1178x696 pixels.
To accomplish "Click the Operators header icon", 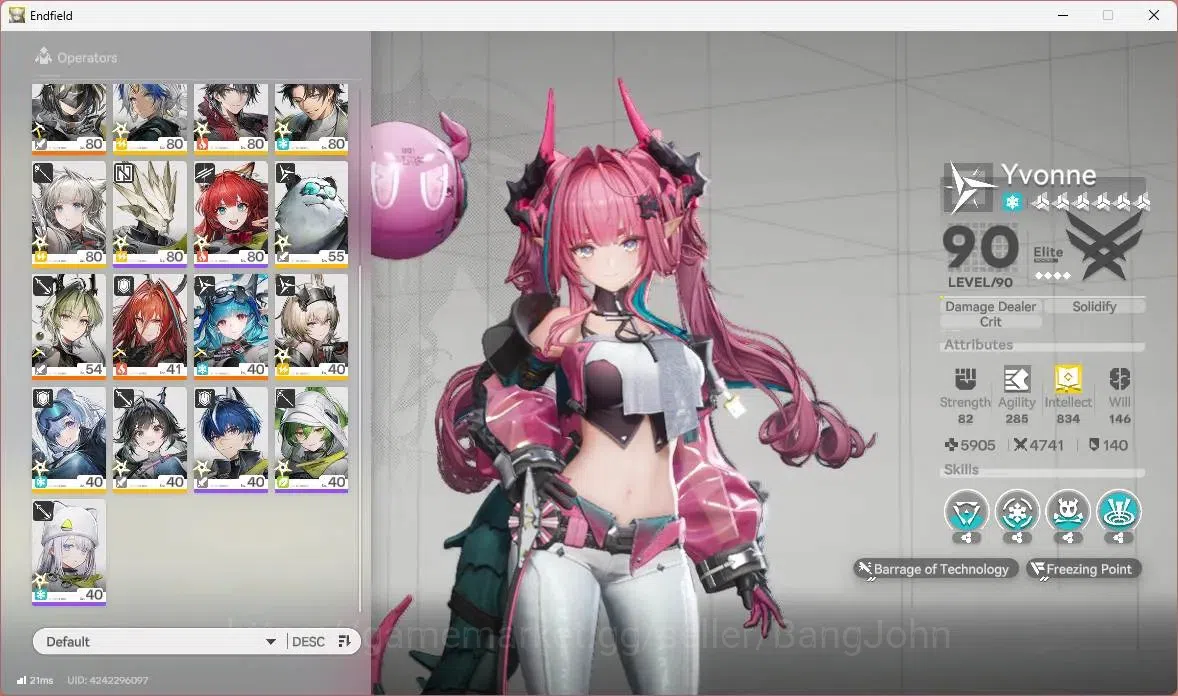I will click(44, 56).
